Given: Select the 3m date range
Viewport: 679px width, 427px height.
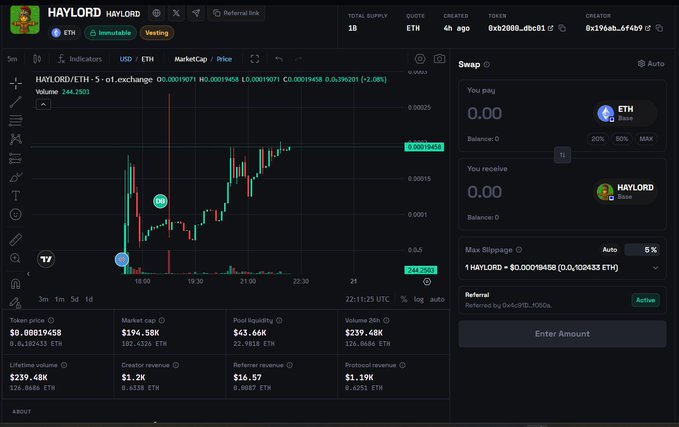Looking at the screenshot, I should pos(43,299).
